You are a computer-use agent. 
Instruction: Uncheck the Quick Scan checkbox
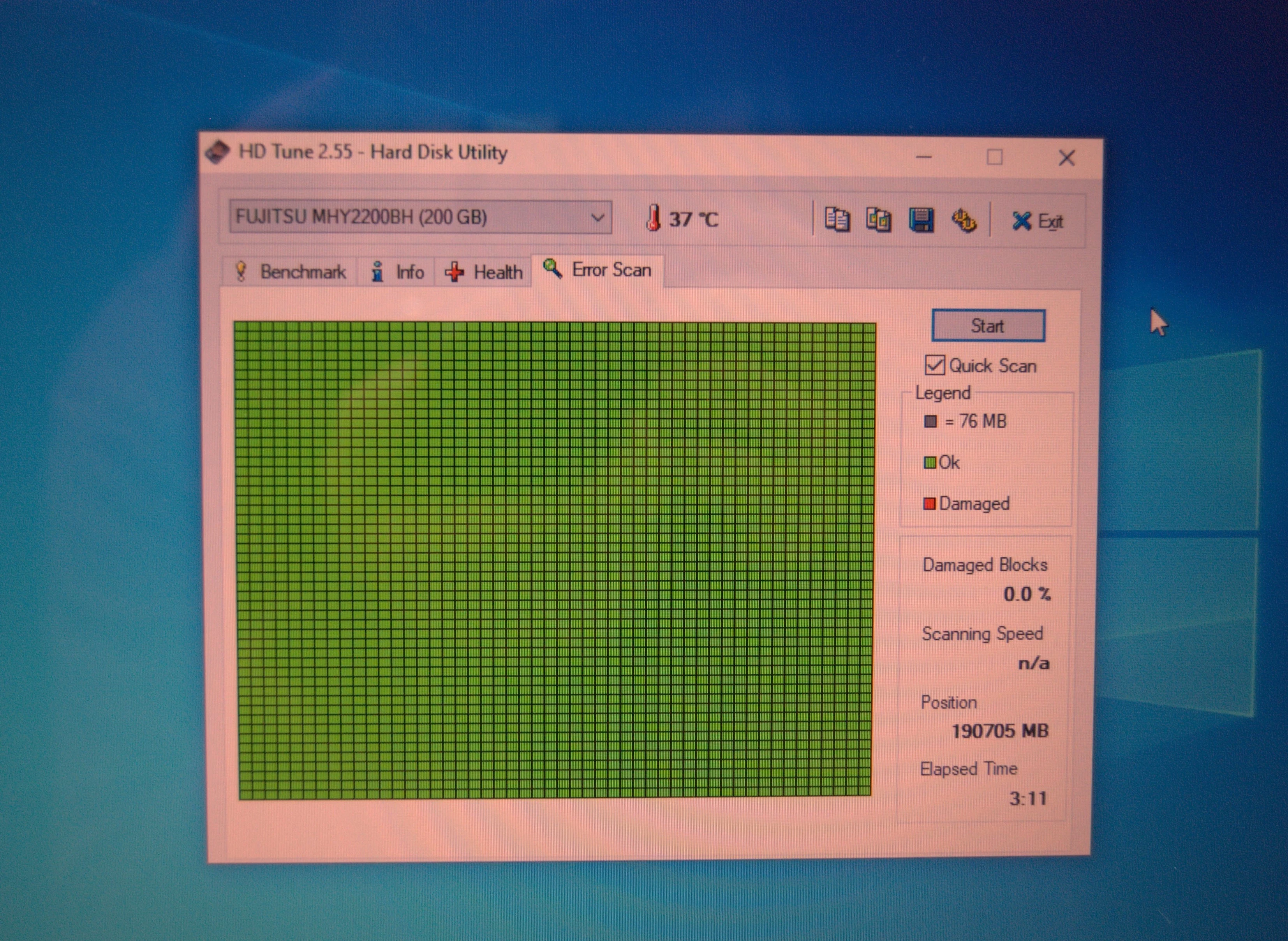(x=934, y=365)
